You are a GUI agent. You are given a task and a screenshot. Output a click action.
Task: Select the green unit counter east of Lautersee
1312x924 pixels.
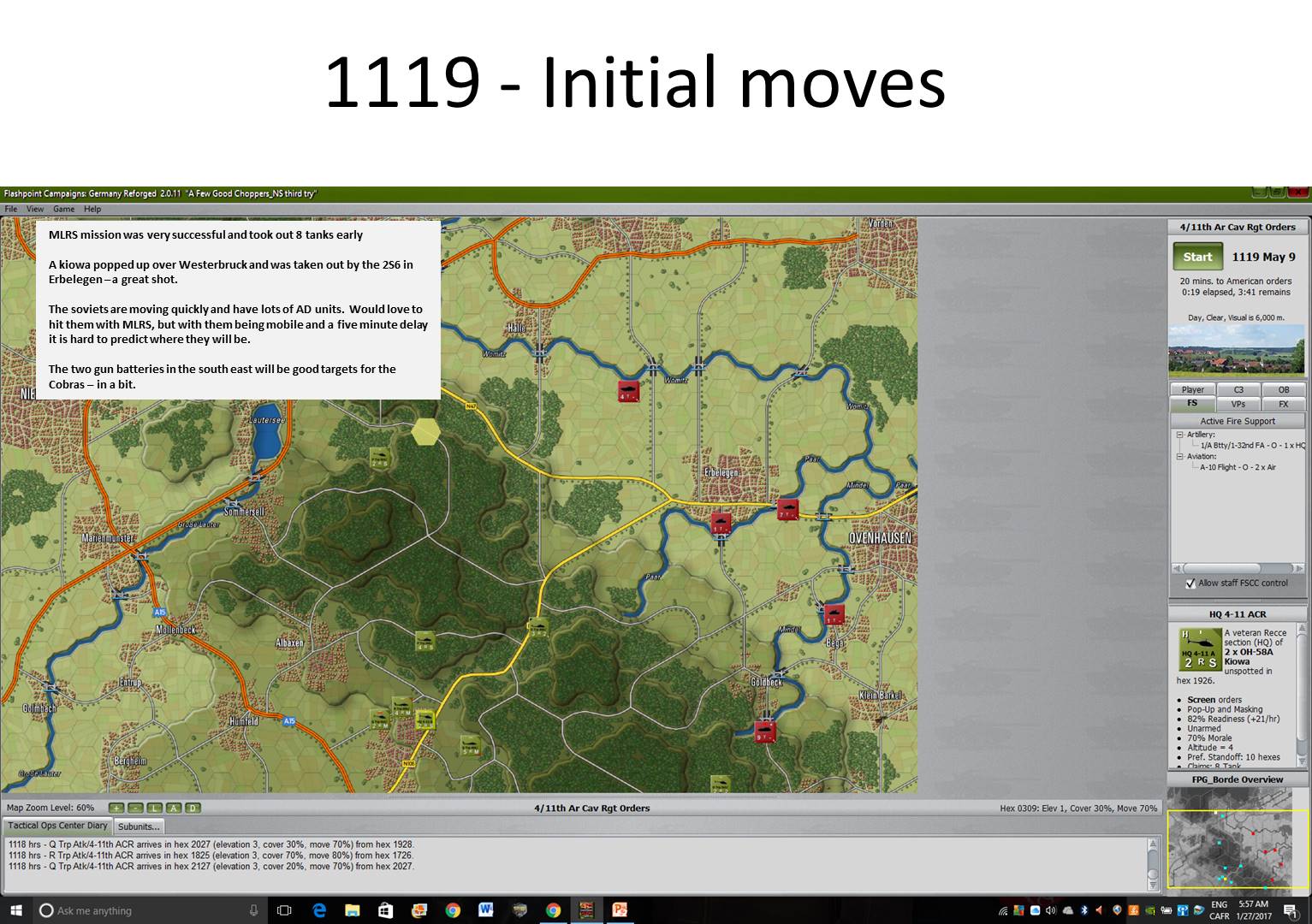click(x=381, y=458)
